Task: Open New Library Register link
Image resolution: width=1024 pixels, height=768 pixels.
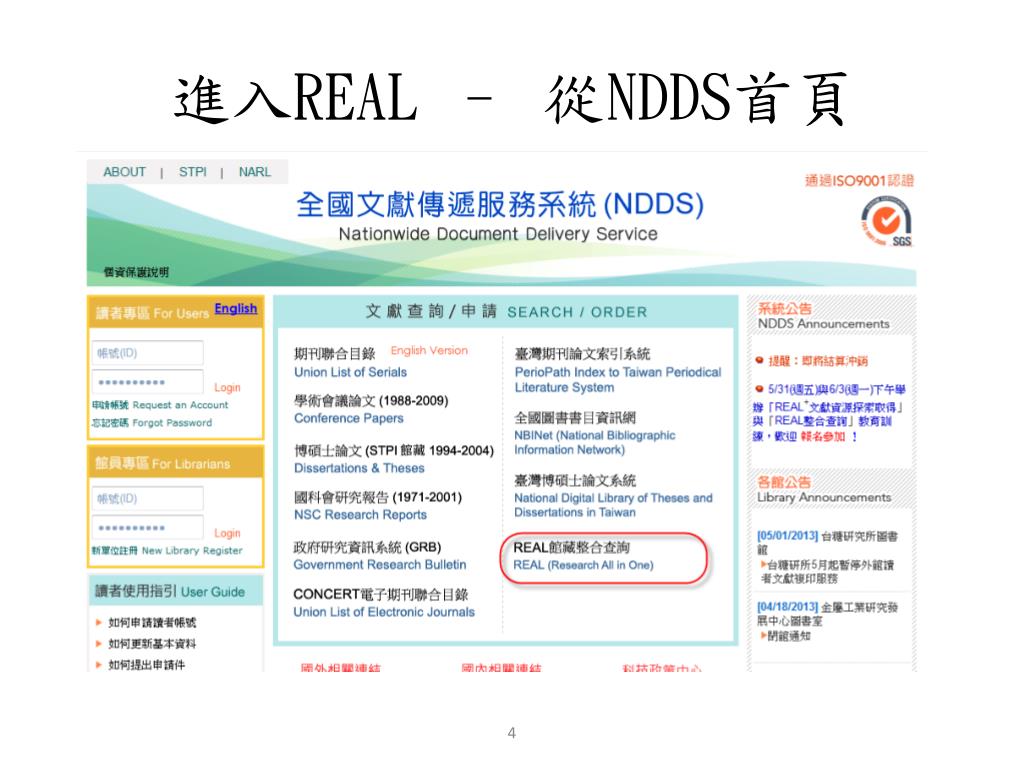Action: click(167, 551)
